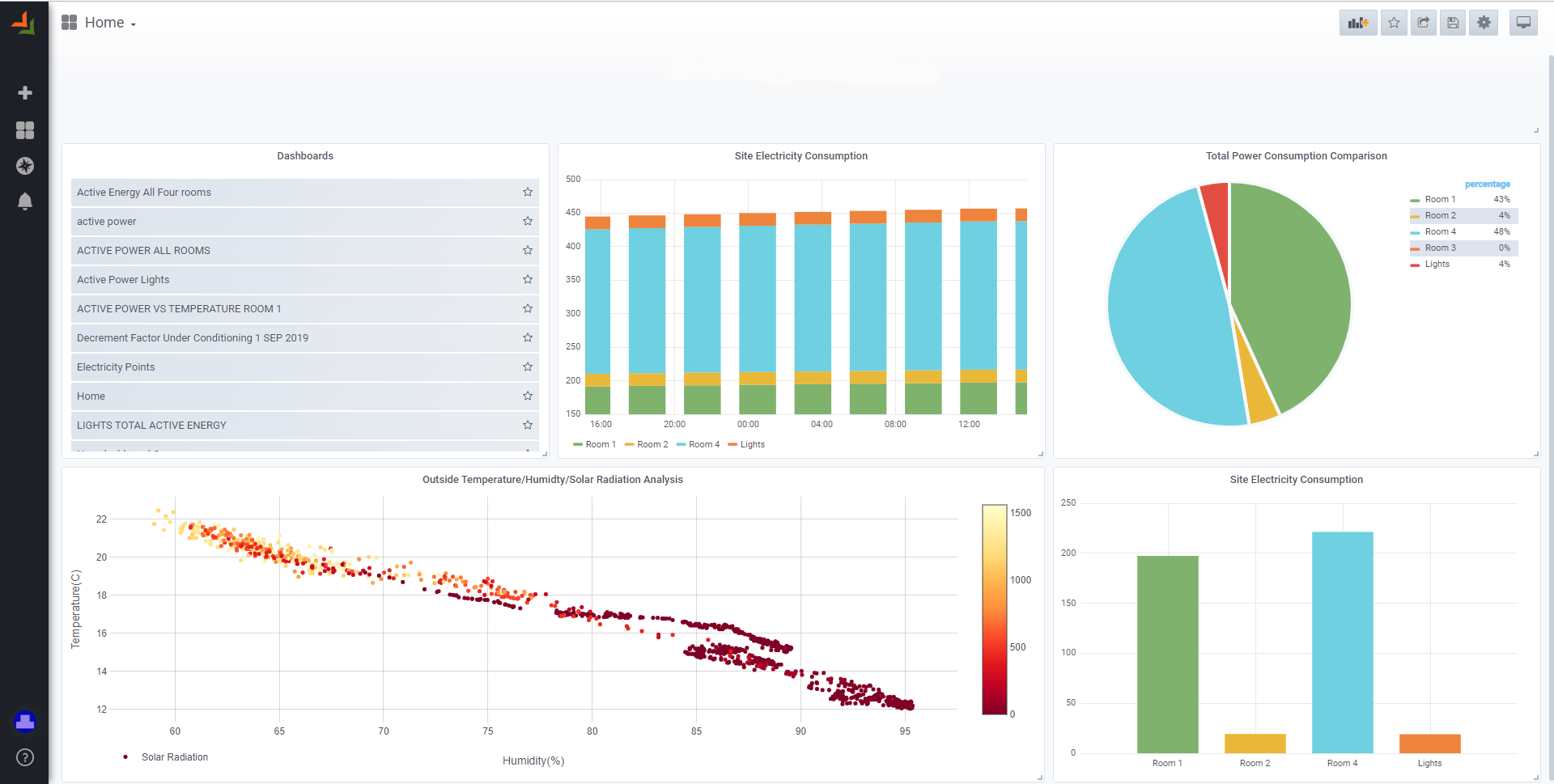Viewport: 1554px width, 784px height.
Task: Grab the Dashboards panel resize handle
Action: 545,454
